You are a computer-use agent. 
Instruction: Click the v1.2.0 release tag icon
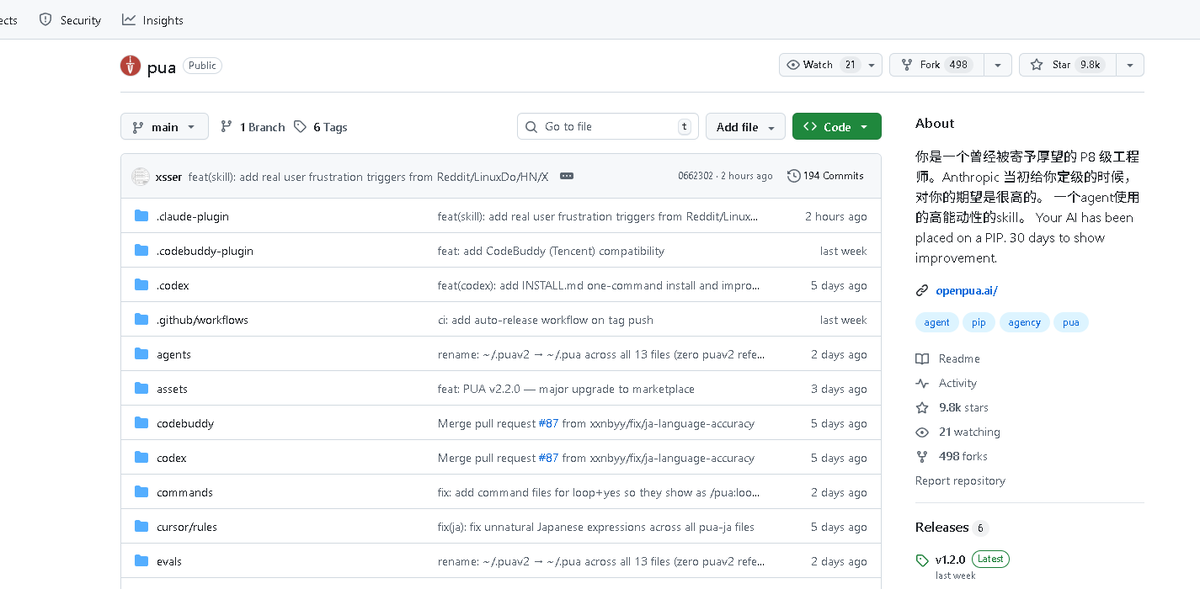coord(922,560)
